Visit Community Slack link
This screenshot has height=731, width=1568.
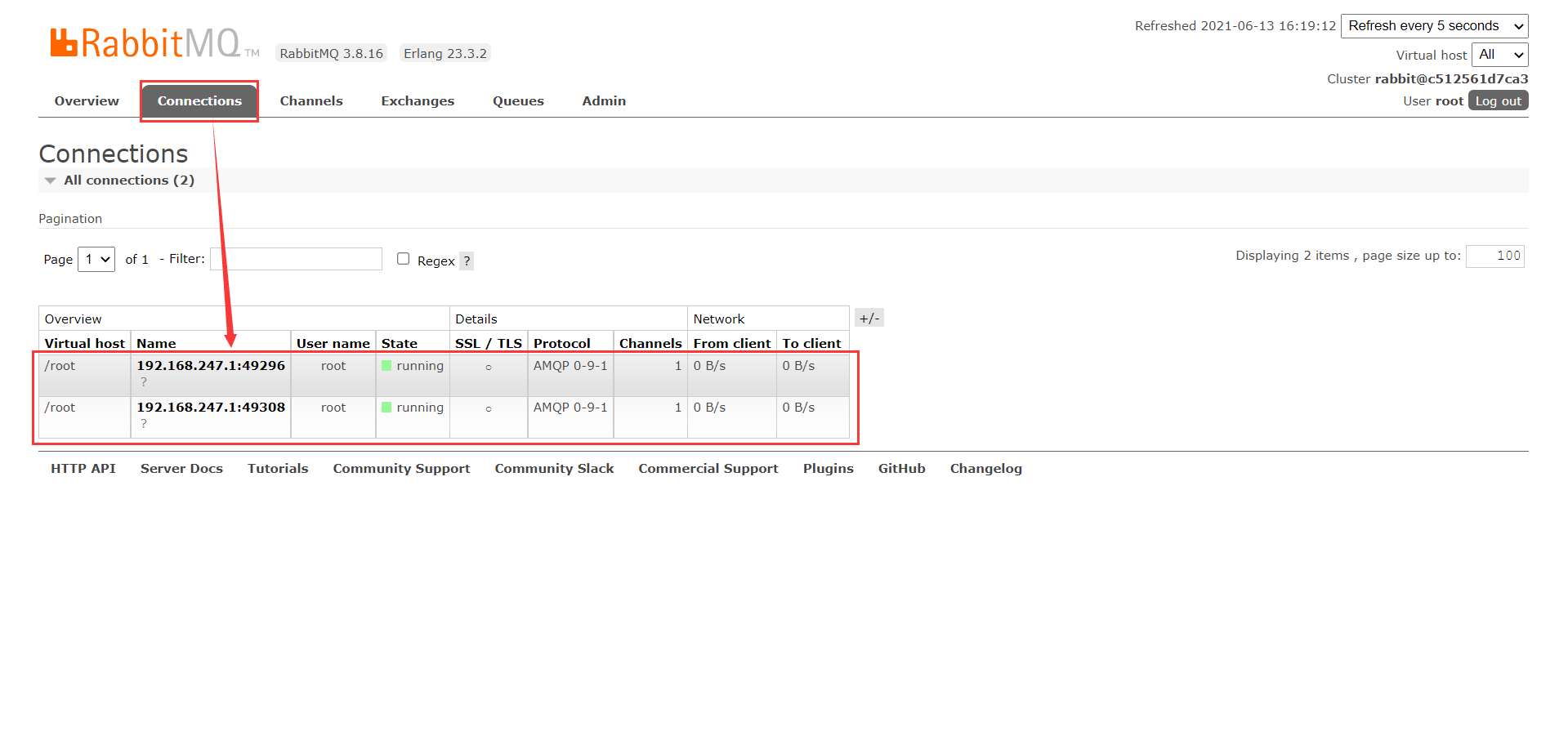(554, 469)
